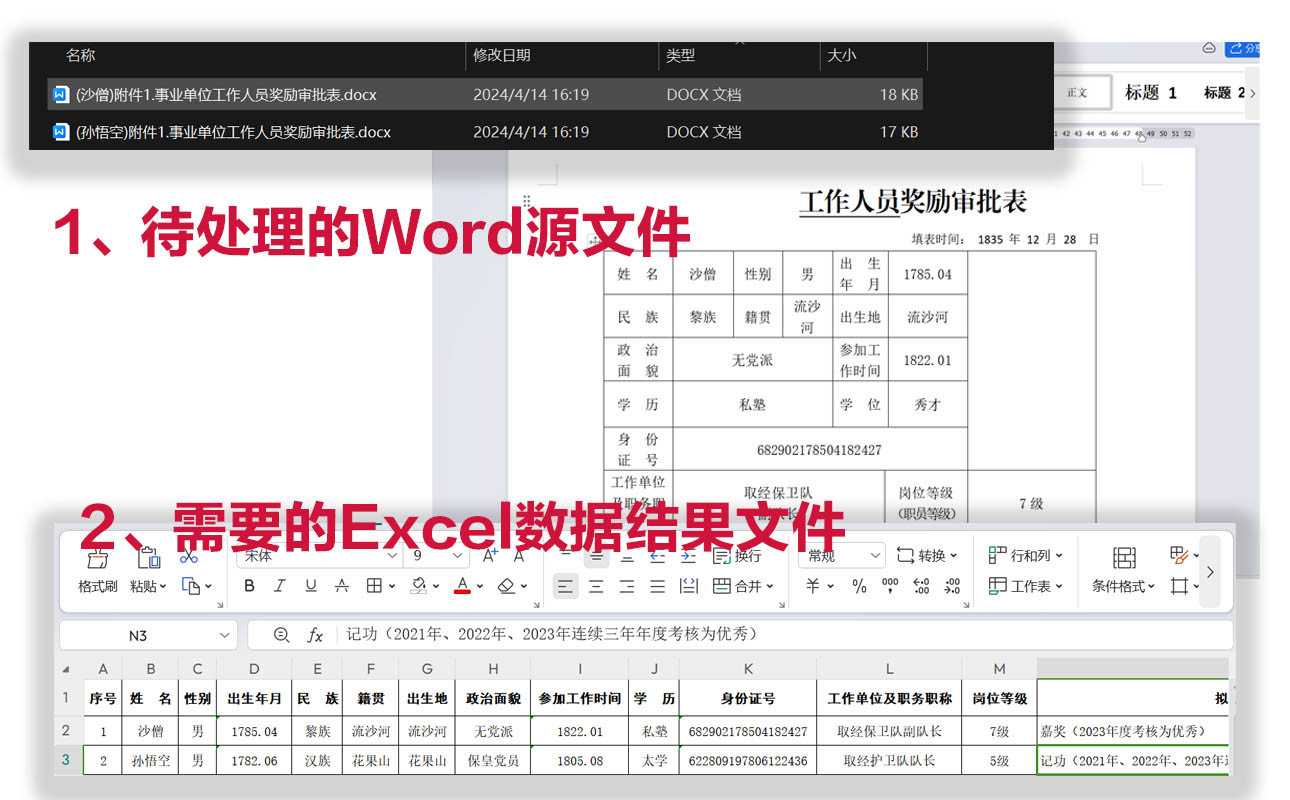1290x800 pixels.
Task: Select the 沙僧 docx file in explorer
Action: point(485,95)
